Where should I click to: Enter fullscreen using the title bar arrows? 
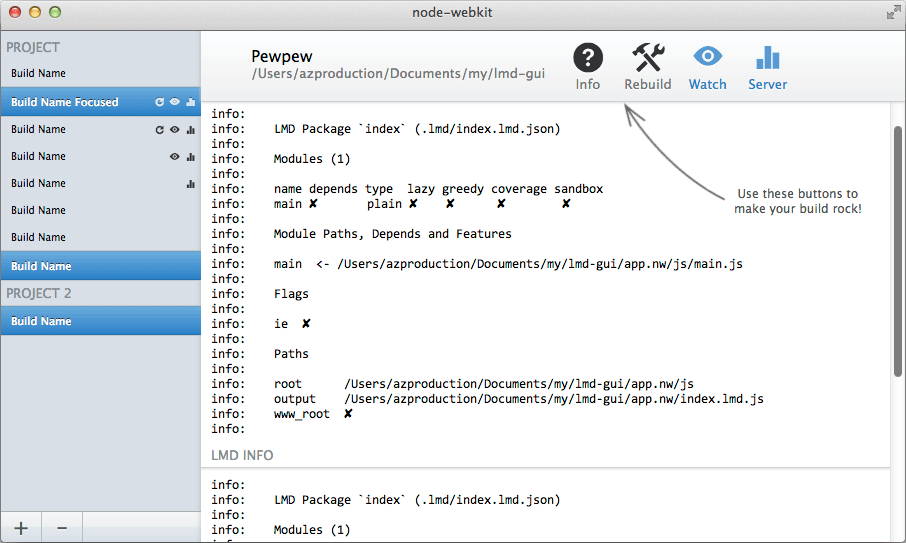pos(892,13)
